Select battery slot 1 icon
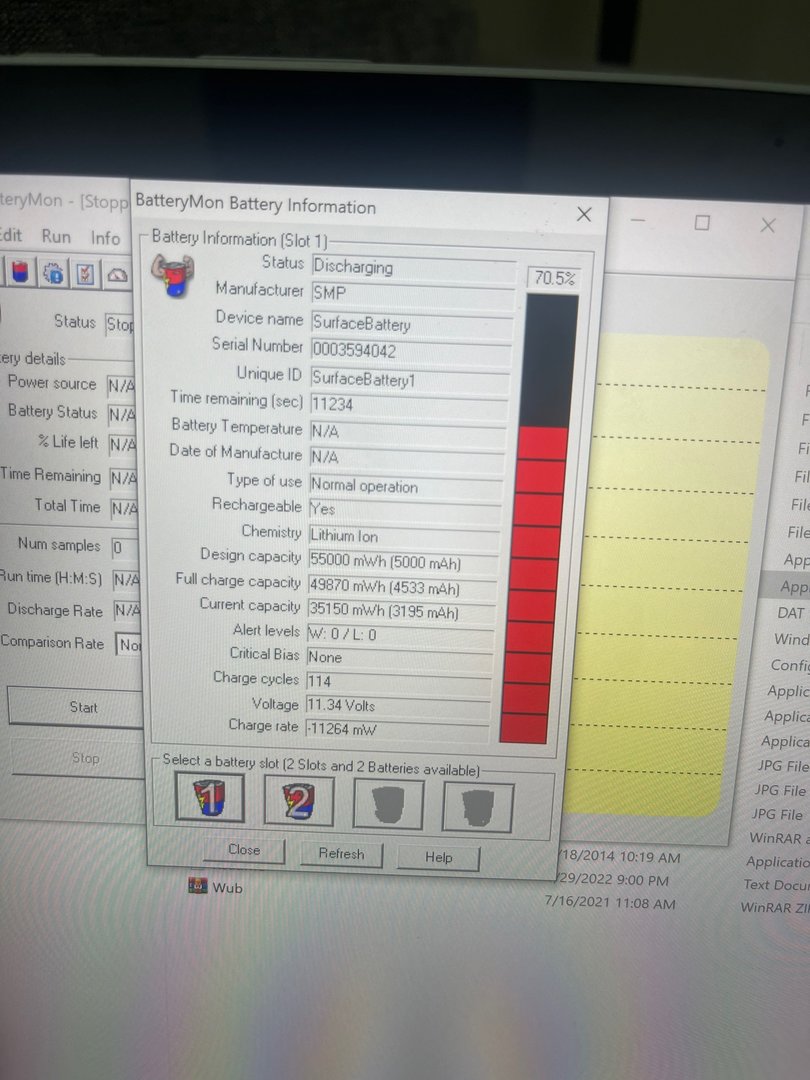The height and width of the screenshot is (1080, 810). [x=209, y=800]
